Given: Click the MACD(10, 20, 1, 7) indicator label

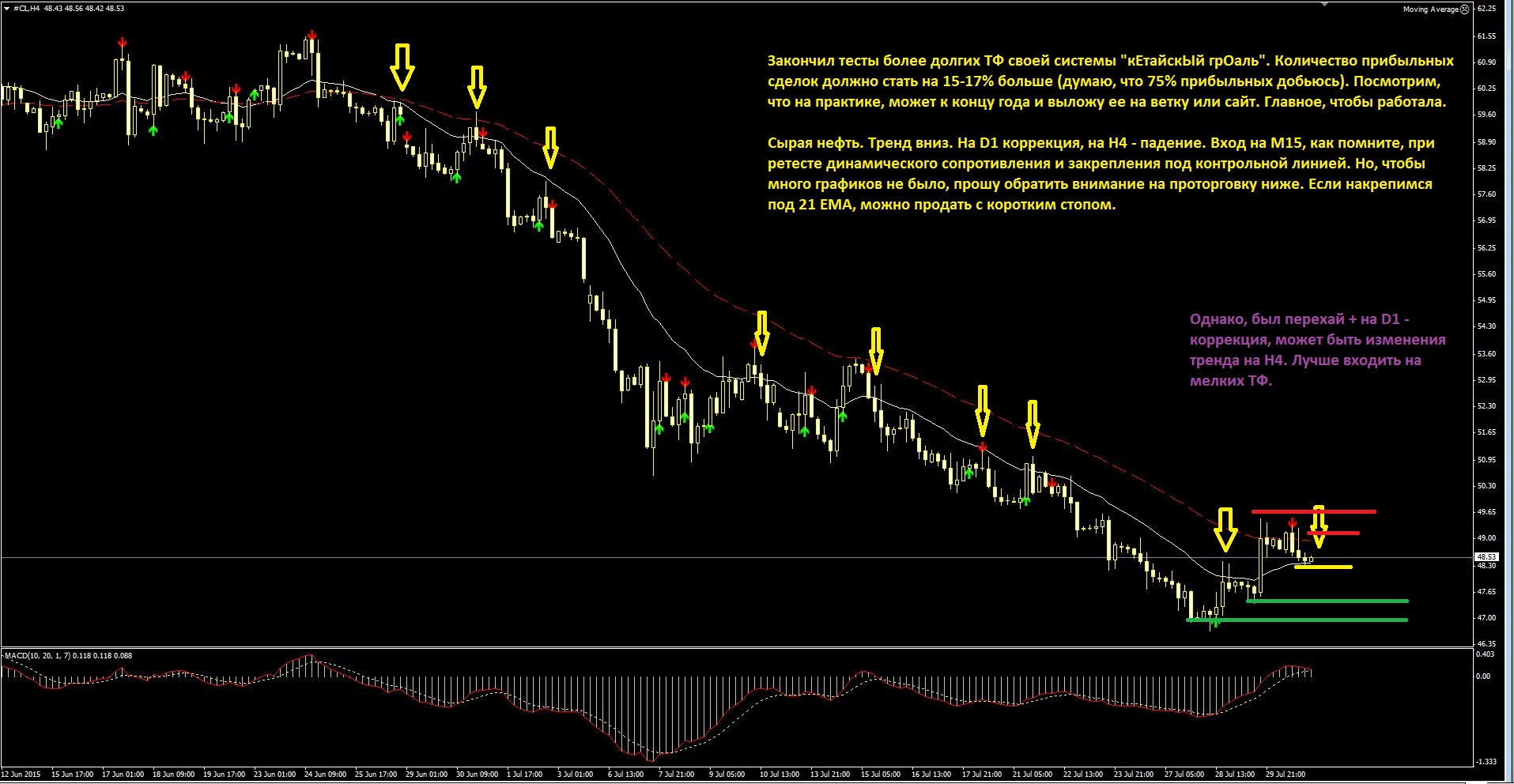Looking at the screenshot, I should [x=37, y=655].
